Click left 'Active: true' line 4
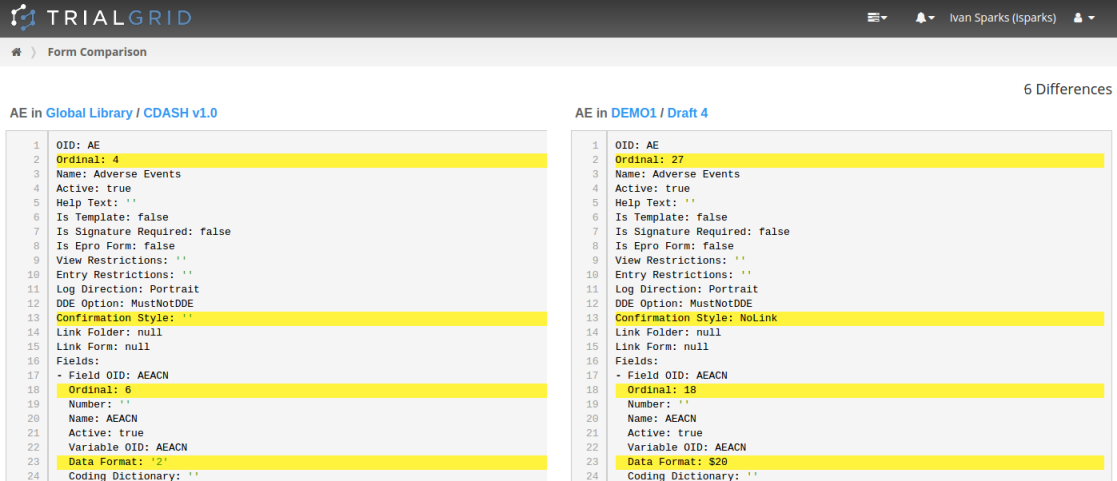Image resolution: width=1117 pixels, height=481 pixels. point(93,188)
